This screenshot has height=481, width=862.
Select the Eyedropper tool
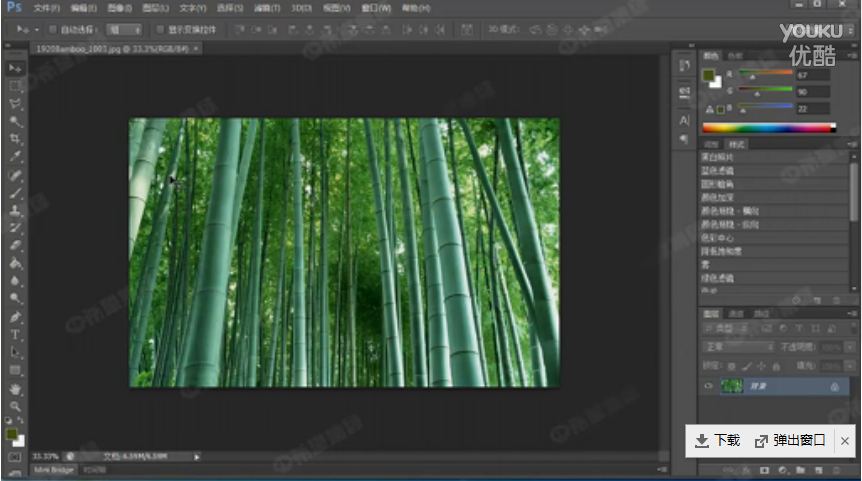pyautogui.click(x=15, y=157)
